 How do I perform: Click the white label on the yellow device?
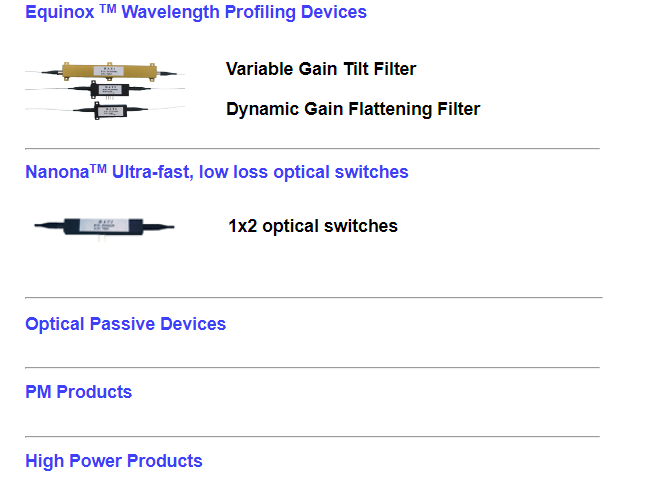108,70
